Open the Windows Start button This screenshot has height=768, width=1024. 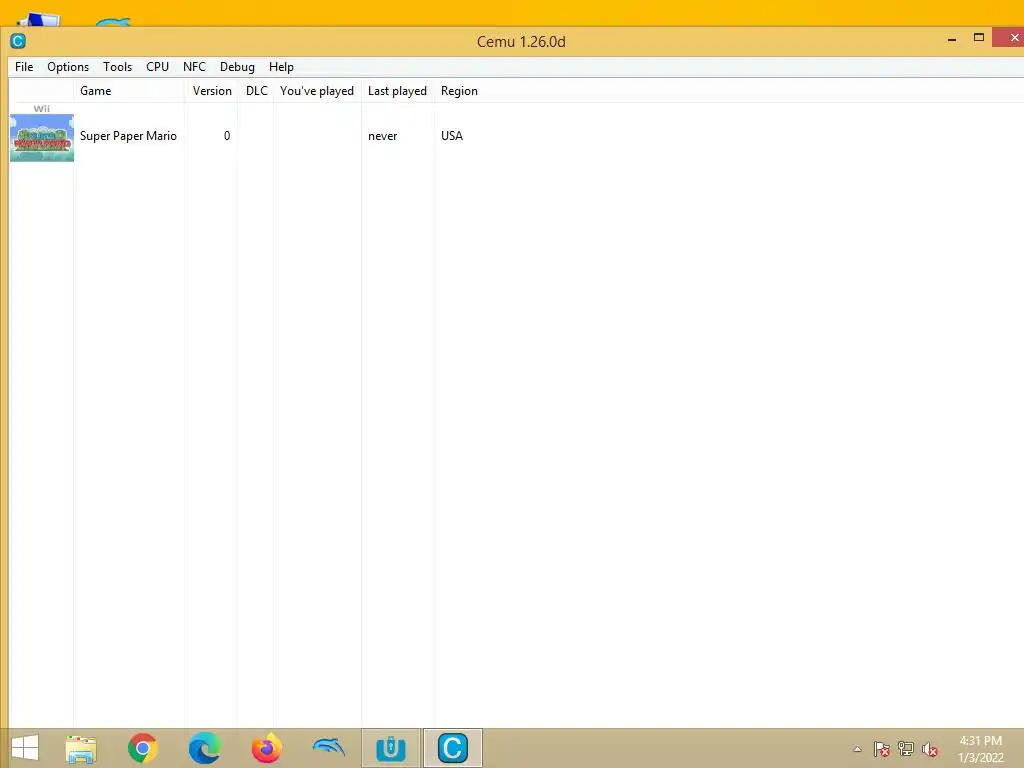pyautogui.click(x=25, y=748)
